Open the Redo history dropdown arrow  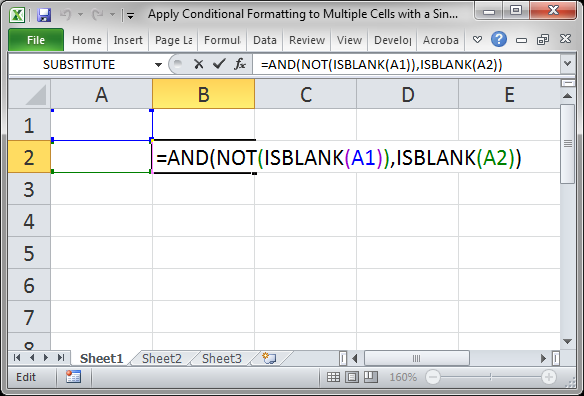tap(112, 15)
